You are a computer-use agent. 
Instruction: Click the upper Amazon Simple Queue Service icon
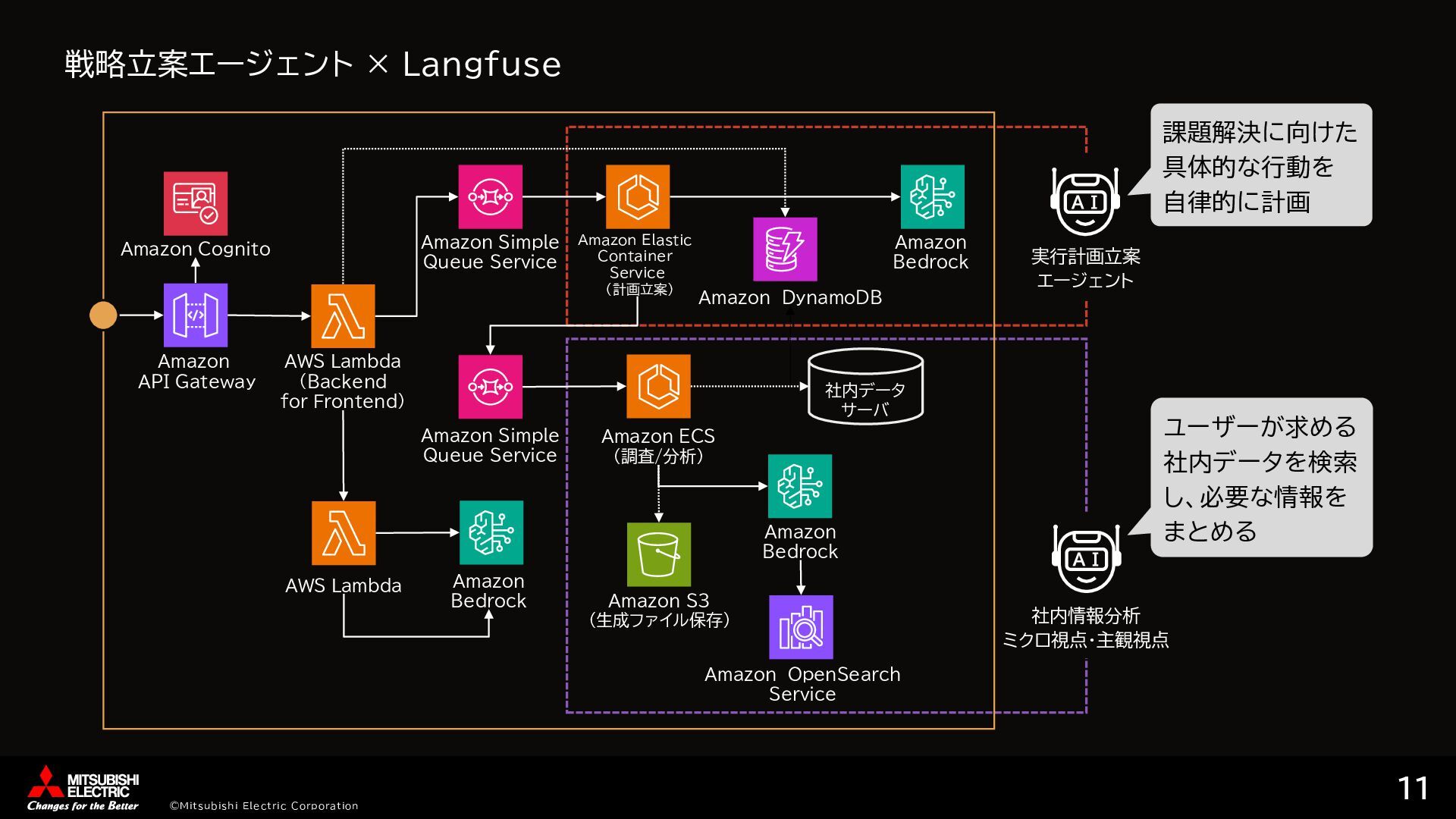490,196
